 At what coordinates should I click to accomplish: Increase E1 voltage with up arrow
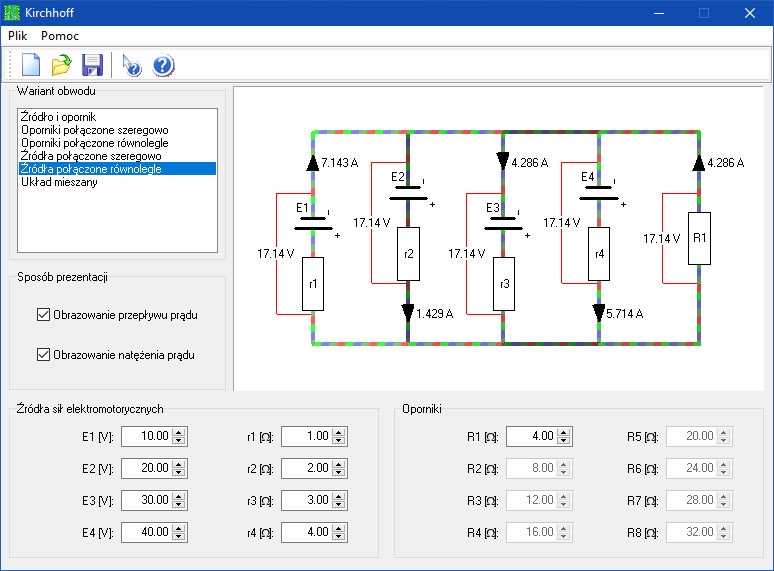click(x=179, y=431)
